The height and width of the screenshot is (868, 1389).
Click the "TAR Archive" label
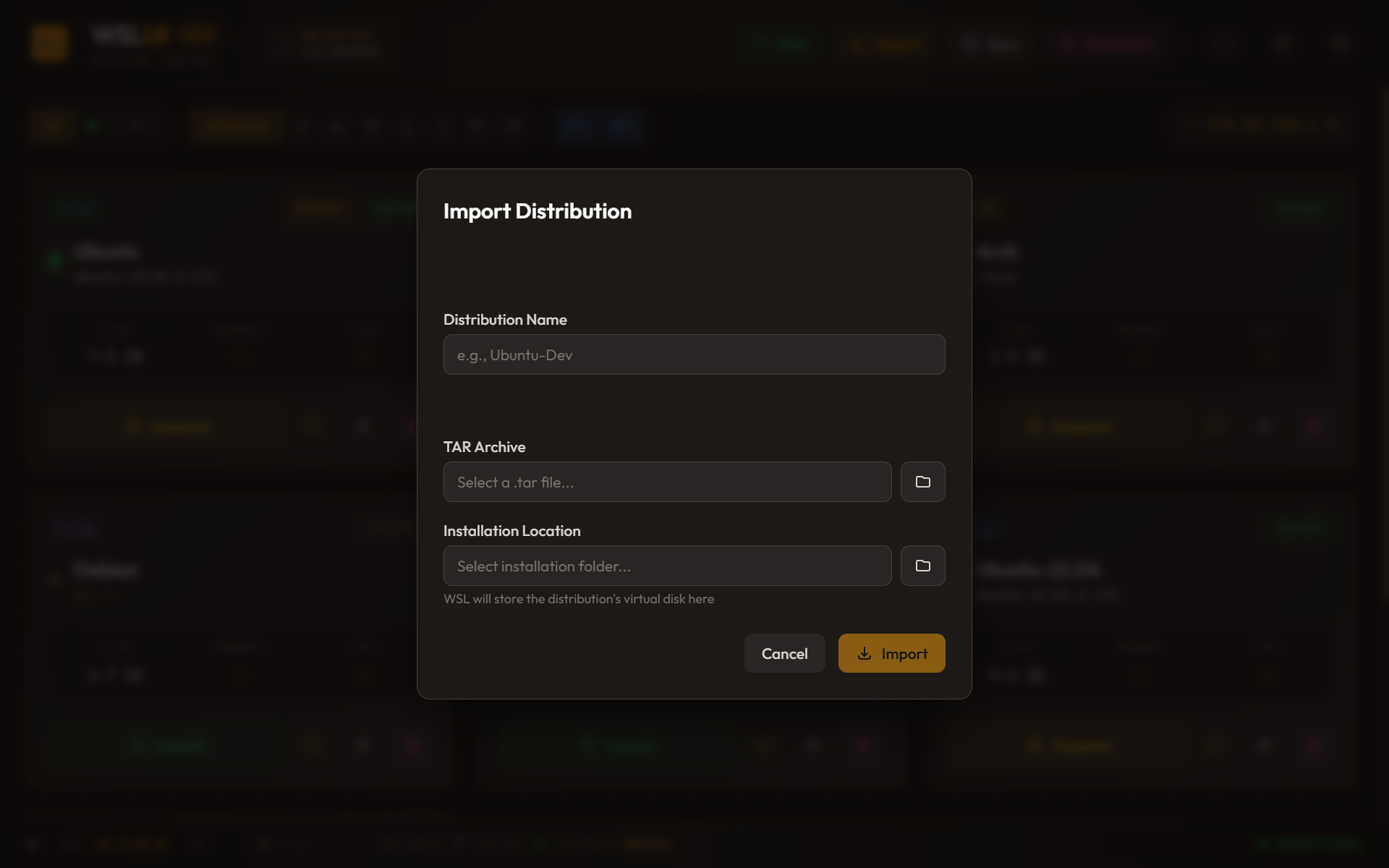point(484,447)
